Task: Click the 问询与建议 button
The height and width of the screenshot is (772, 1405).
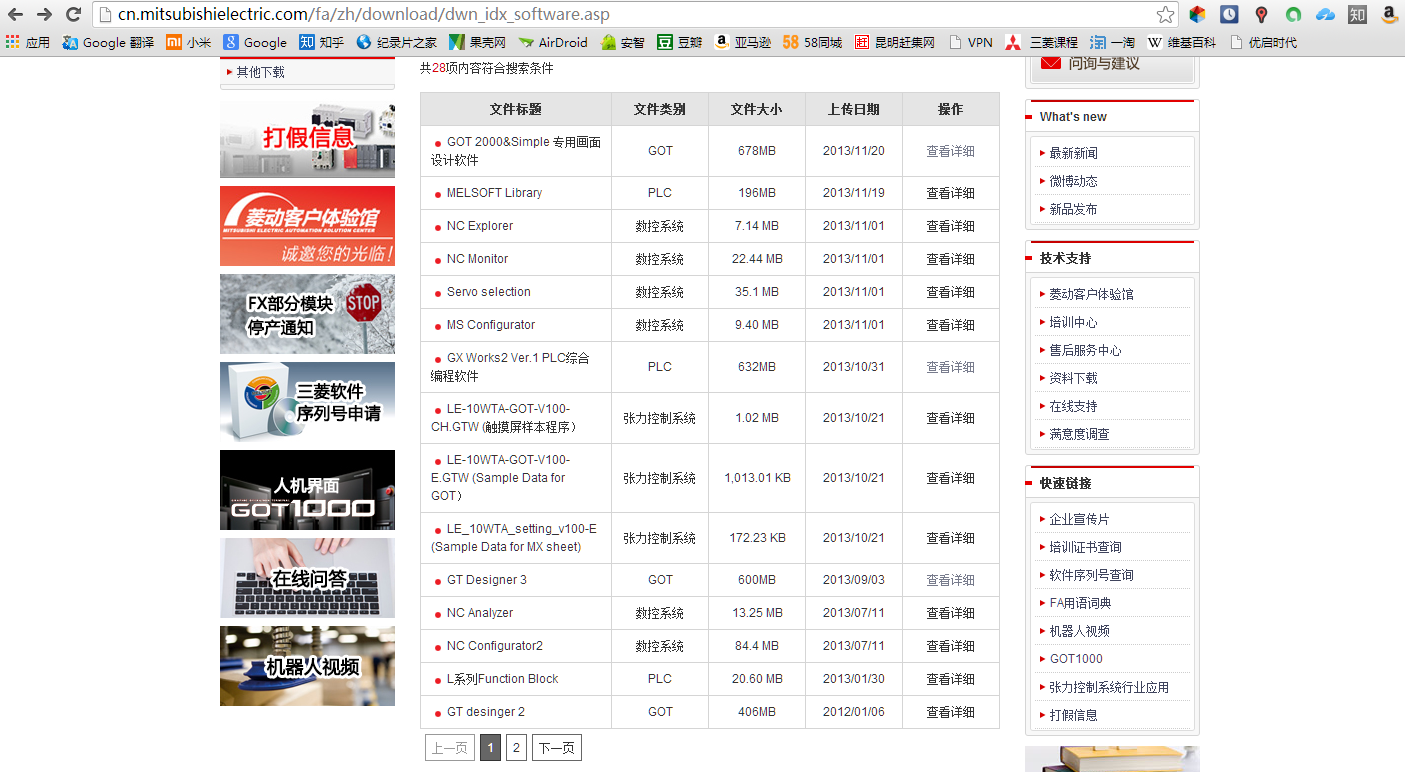Action: (x=1111, y=63)
